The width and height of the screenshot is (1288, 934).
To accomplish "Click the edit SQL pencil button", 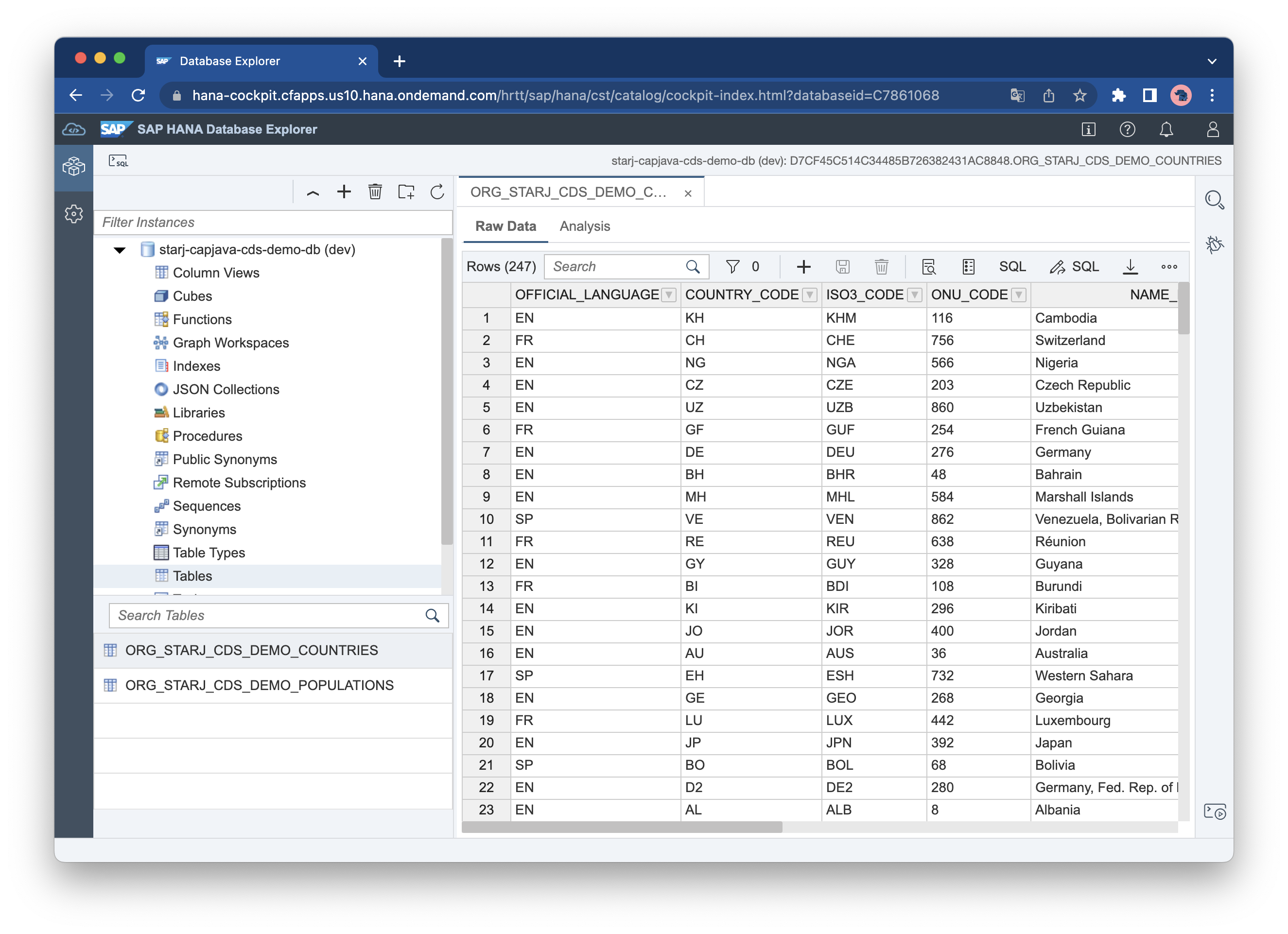I will (1074, 267).
